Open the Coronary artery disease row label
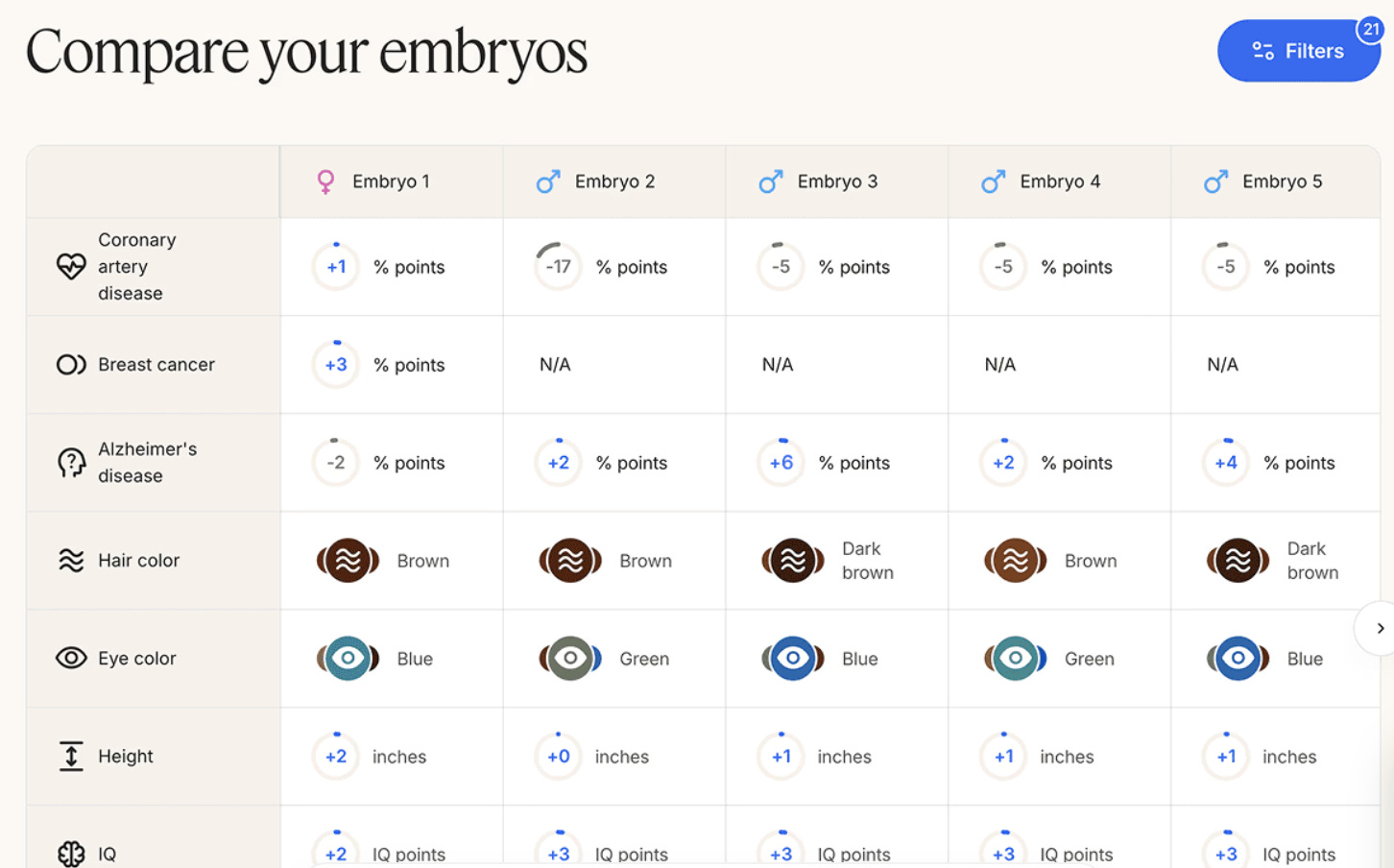This screenshot has width=1394, height=868. click(137, 266)
